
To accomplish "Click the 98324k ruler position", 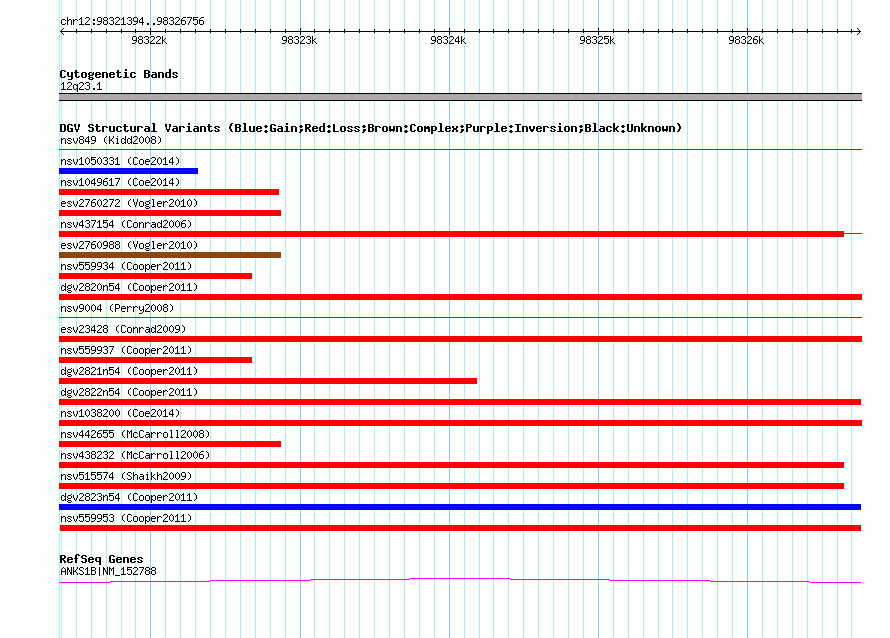I will coord(448,40).
